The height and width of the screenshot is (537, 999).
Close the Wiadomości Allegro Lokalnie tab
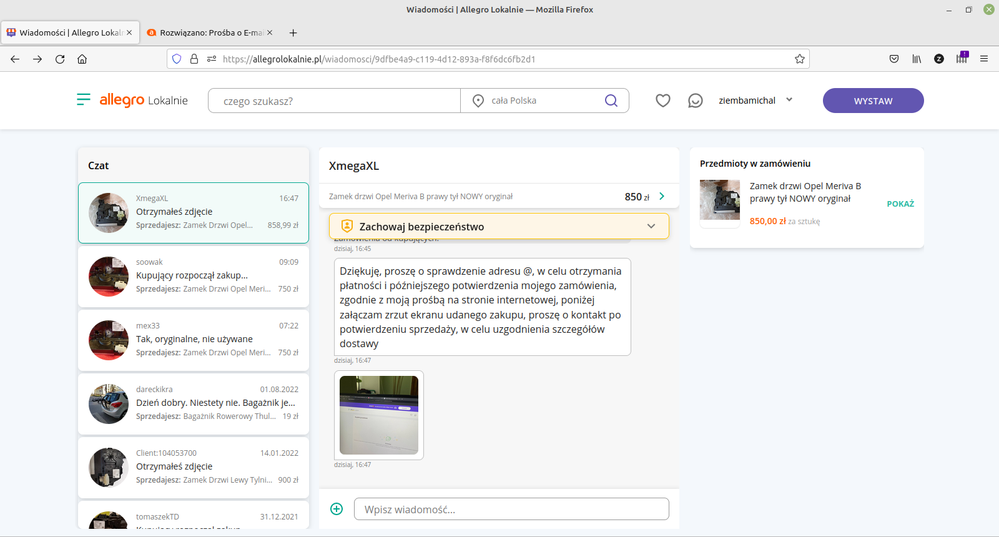tap(129, 32)
